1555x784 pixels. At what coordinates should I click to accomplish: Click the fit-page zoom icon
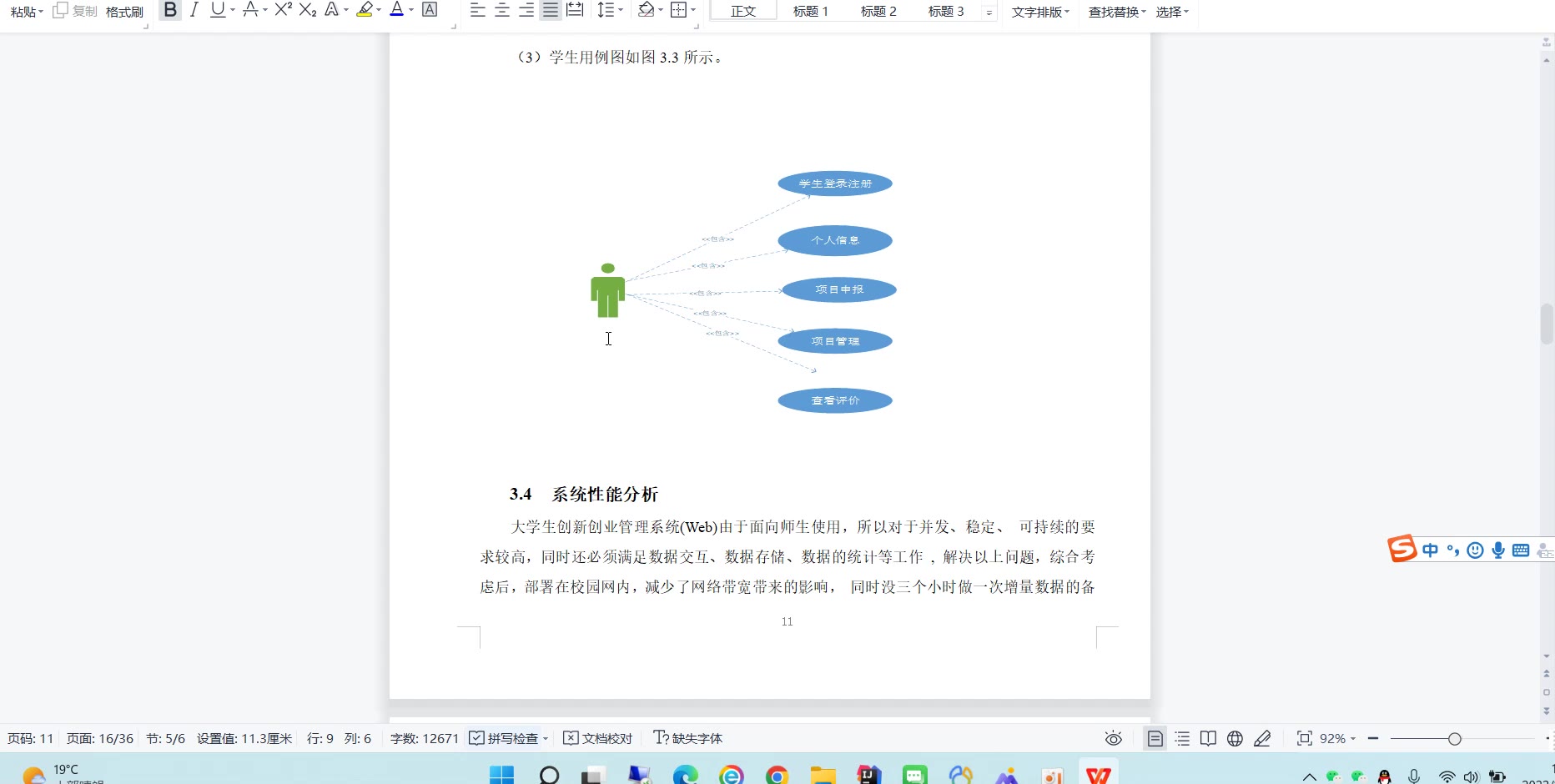pos(1305,738)
